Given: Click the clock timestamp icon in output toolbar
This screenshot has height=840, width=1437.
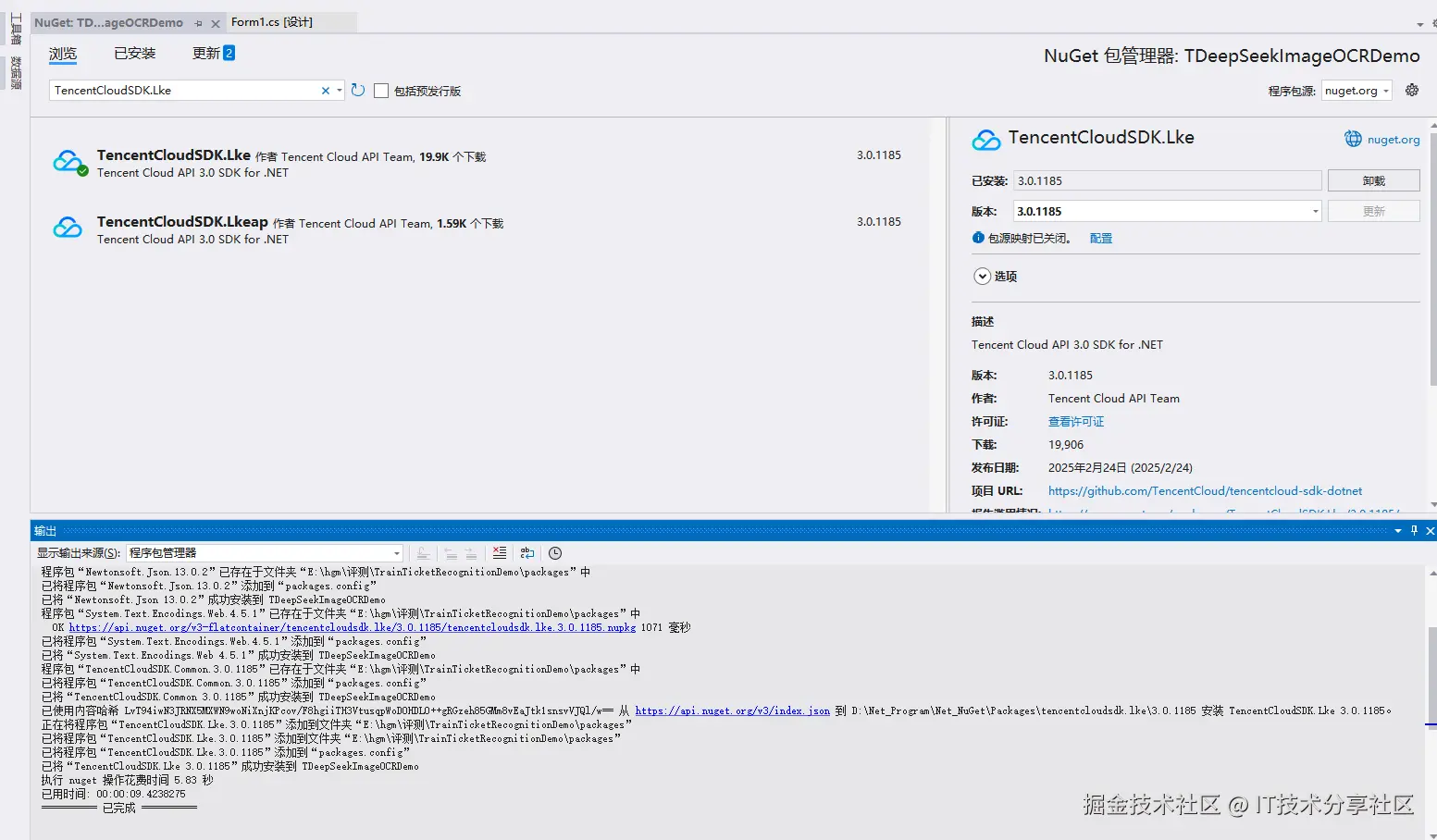Looking at the screenshot, I should [x=555, y=553].
